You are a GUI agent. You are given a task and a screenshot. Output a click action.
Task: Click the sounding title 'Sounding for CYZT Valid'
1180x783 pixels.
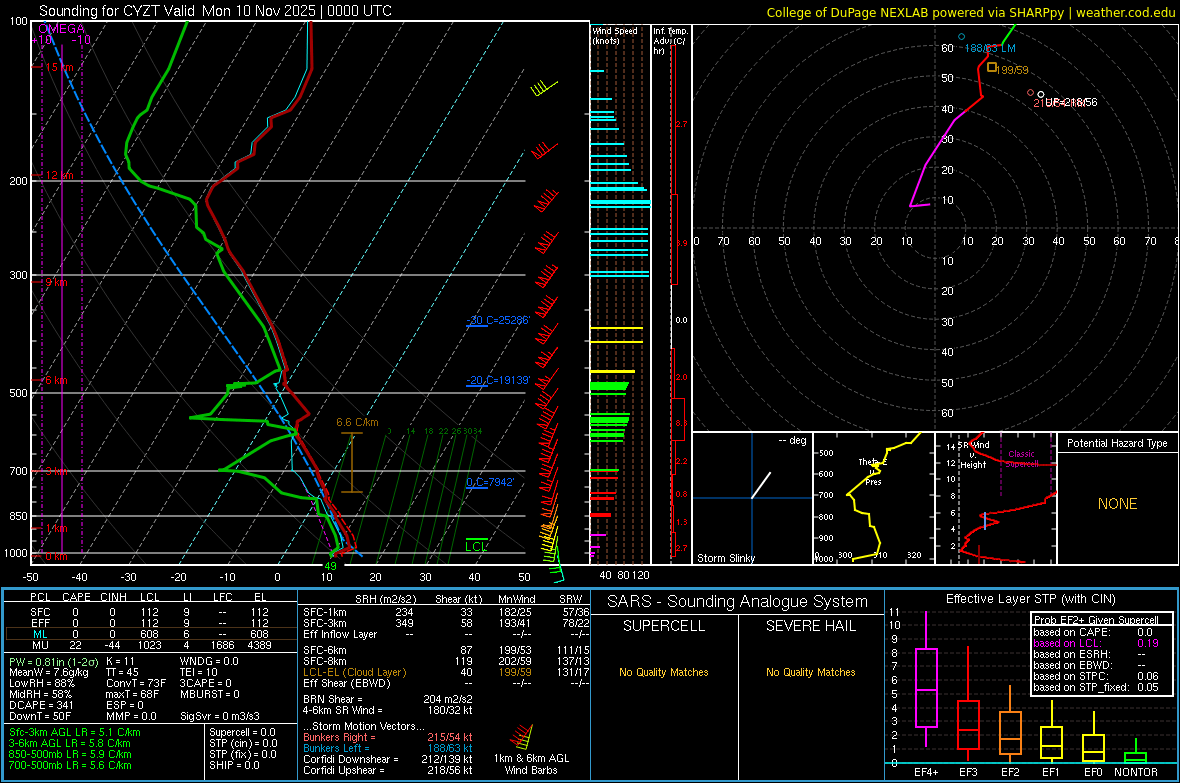coord(117,11)
